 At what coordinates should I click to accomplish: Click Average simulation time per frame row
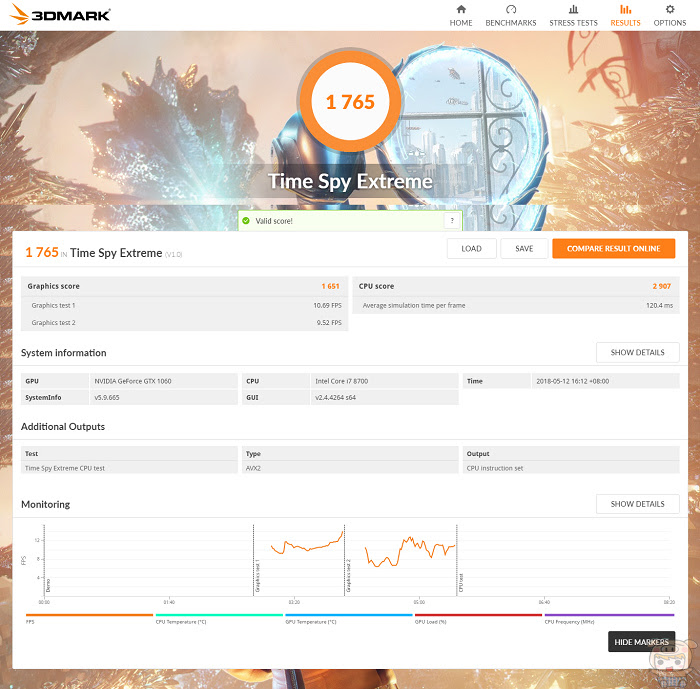pos(516,305)
